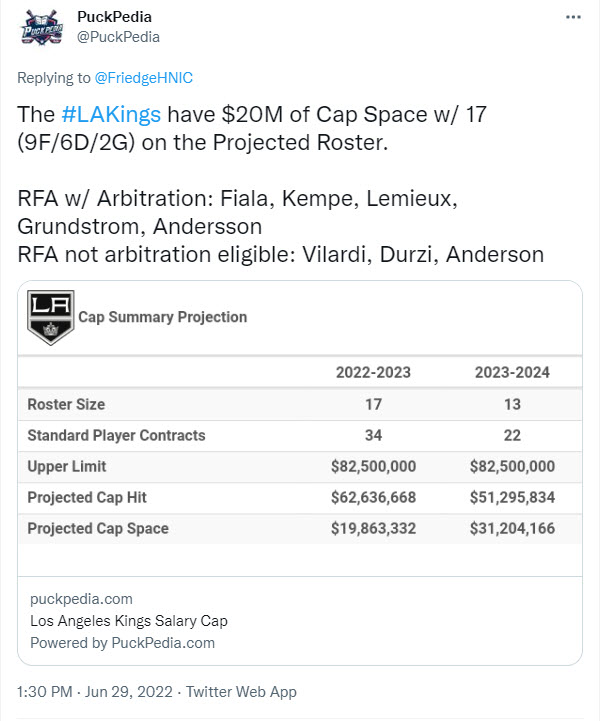The width and height of the screenshot is (600, 721).
Task: Open the #LAKings hashtag
Action: pos(111,114)
